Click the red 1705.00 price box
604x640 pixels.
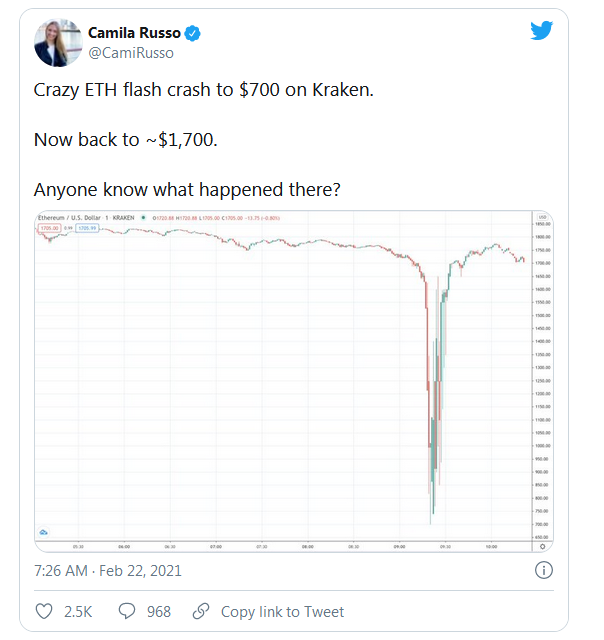(49, 228)
